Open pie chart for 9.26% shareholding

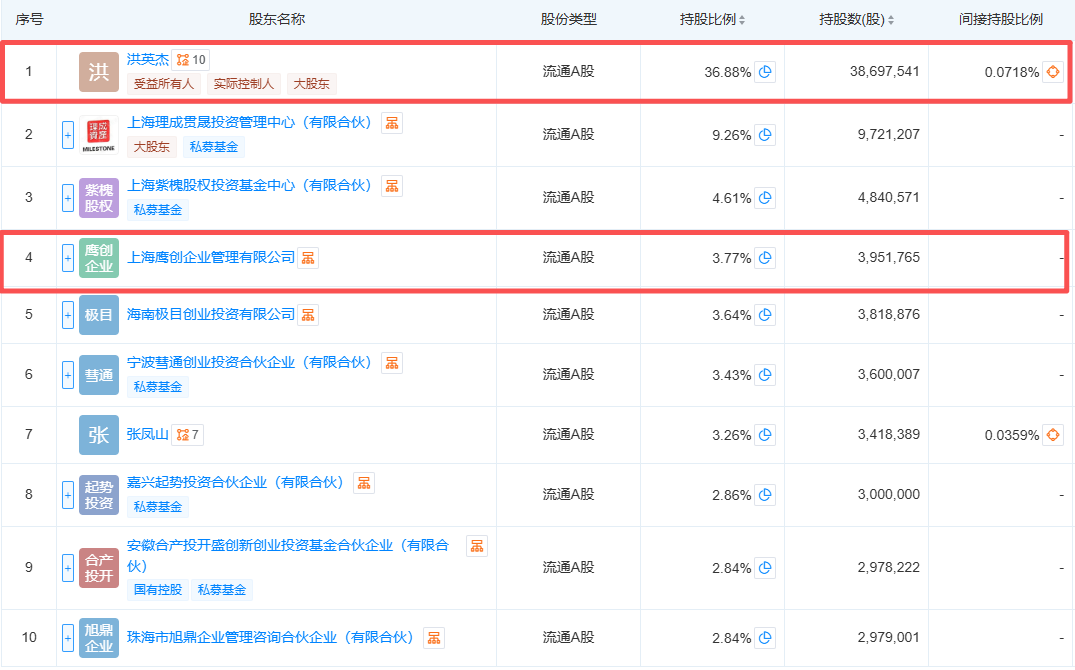click(x=765, y=134)
